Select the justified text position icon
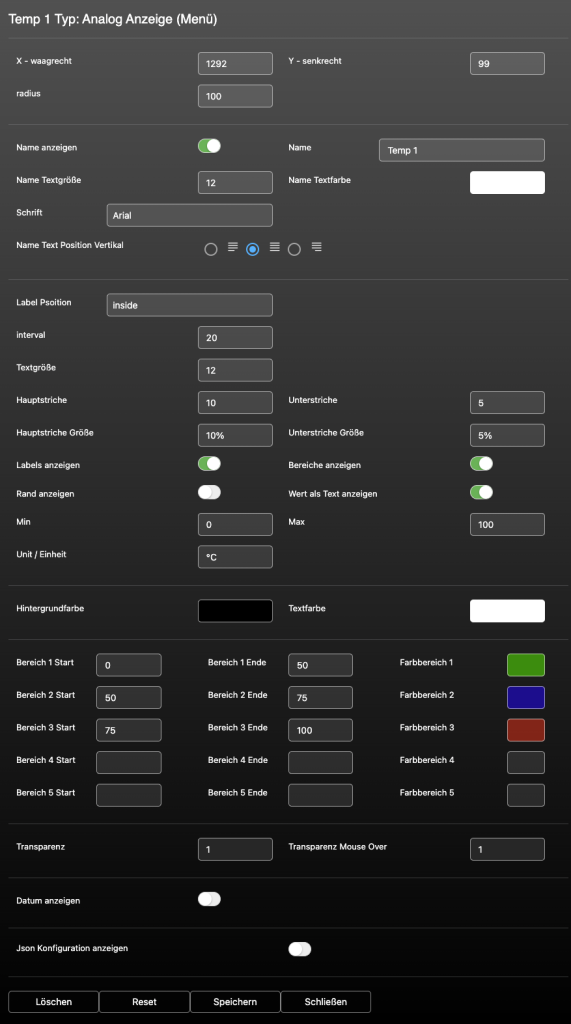The image size is (571, 1024). pyautogui.click(x=274, y=247)
